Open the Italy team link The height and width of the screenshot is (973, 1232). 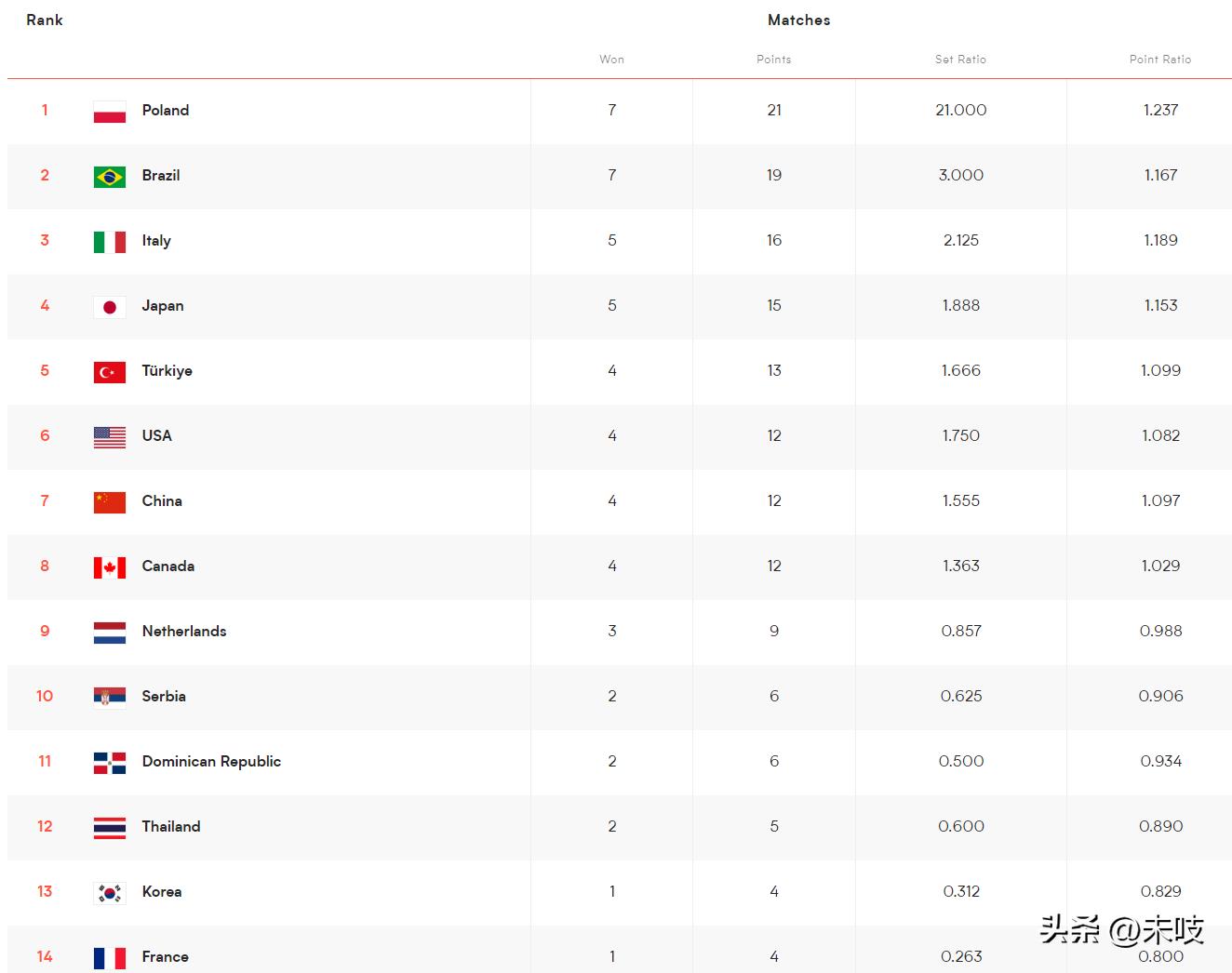[156, 240]
